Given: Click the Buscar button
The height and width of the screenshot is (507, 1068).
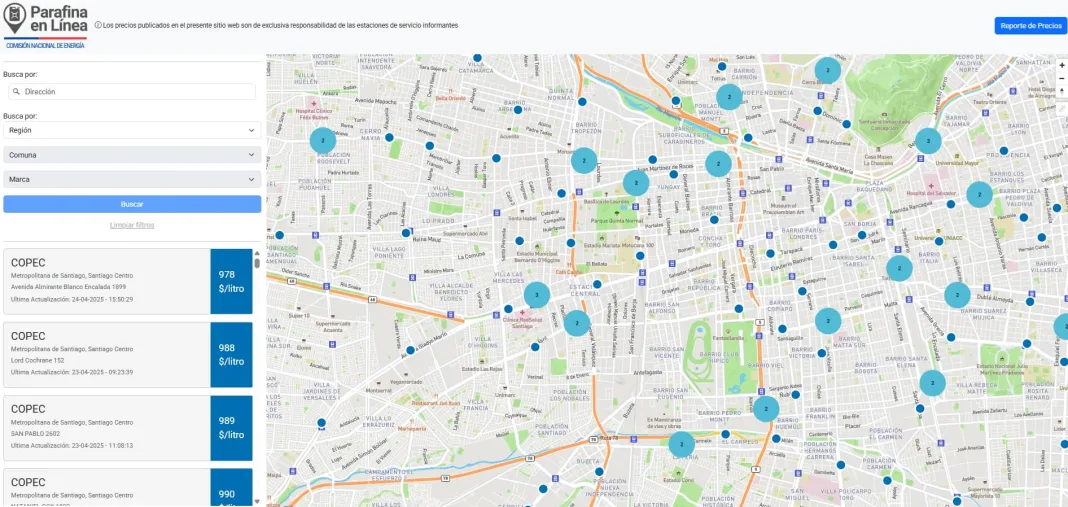Looking at the screenshot, I should click(132, 204).
